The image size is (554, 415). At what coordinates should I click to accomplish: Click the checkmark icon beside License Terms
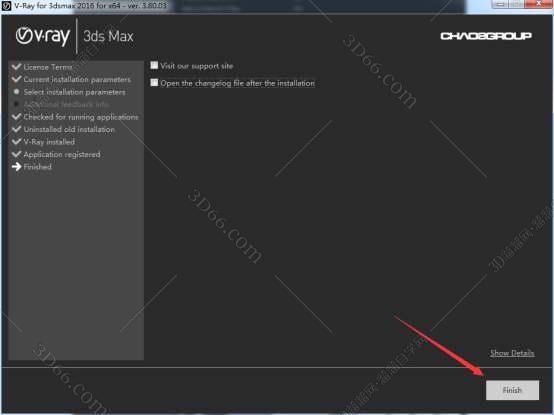(16, 66)
